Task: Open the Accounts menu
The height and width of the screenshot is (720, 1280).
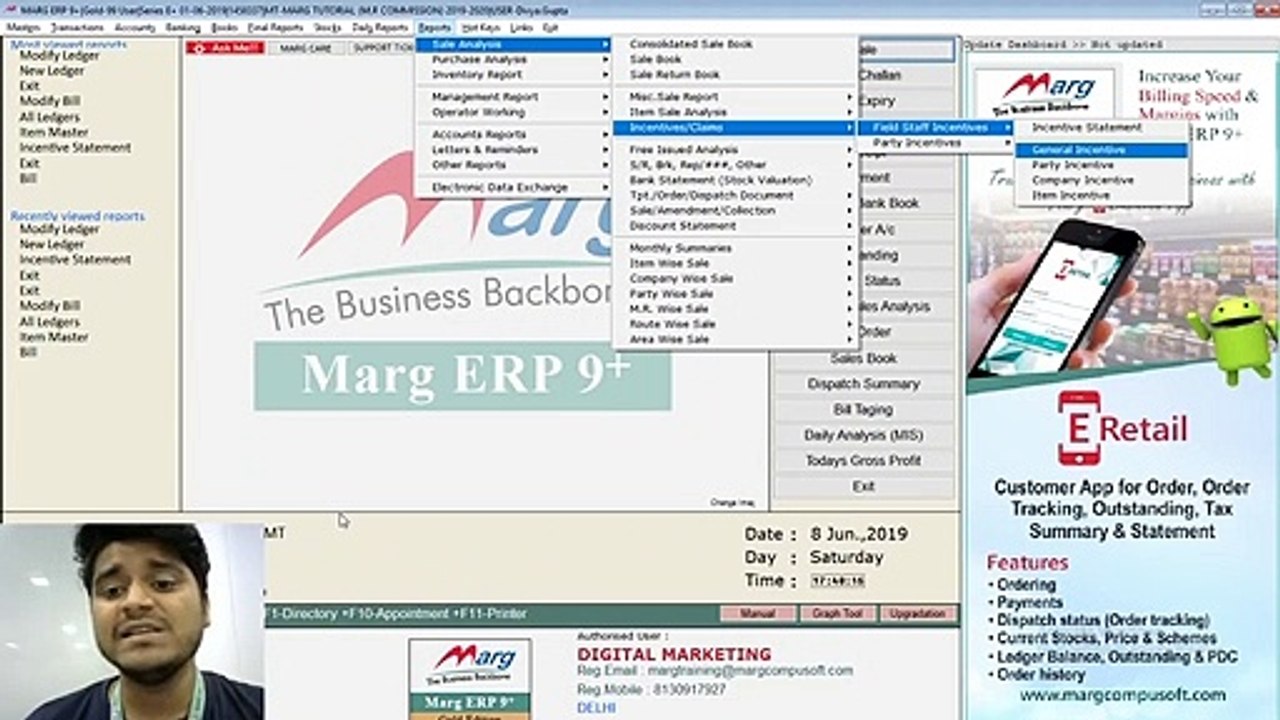Action: 134,28
